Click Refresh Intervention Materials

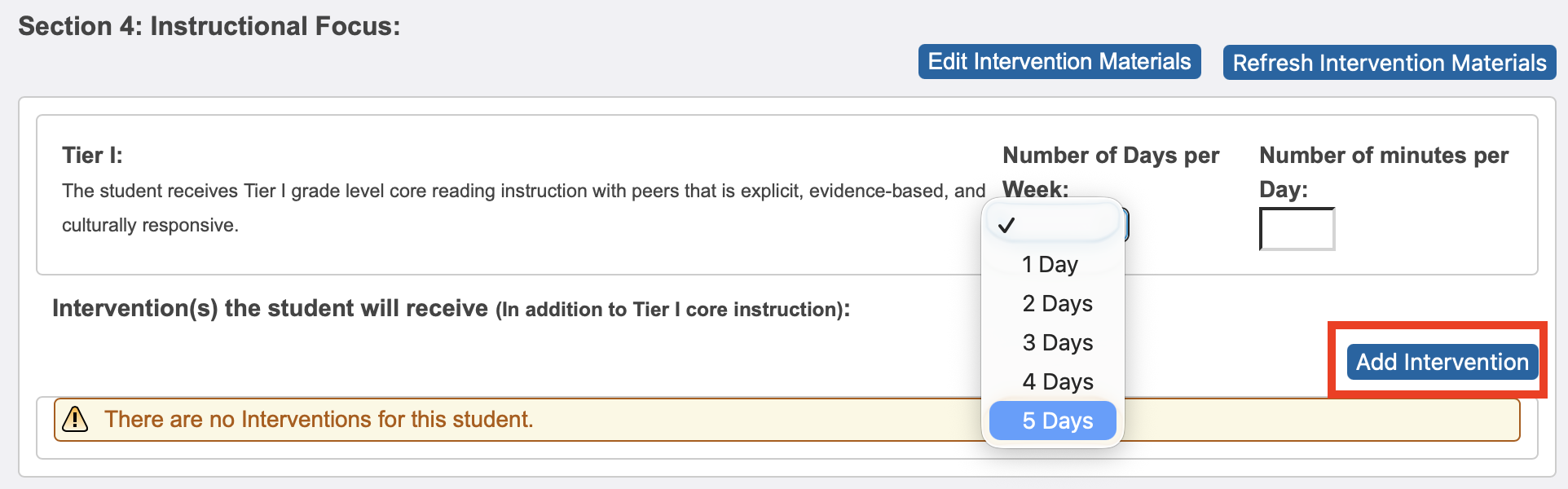point(1388,63)
